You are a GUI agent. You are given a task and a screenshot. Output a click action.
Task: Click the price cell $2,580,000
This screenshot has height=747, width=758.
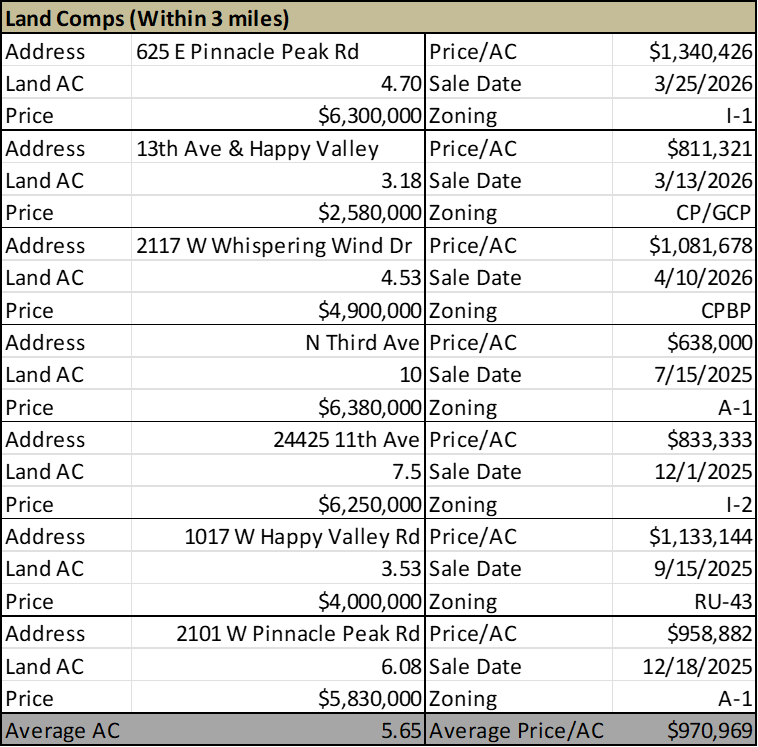277,212
